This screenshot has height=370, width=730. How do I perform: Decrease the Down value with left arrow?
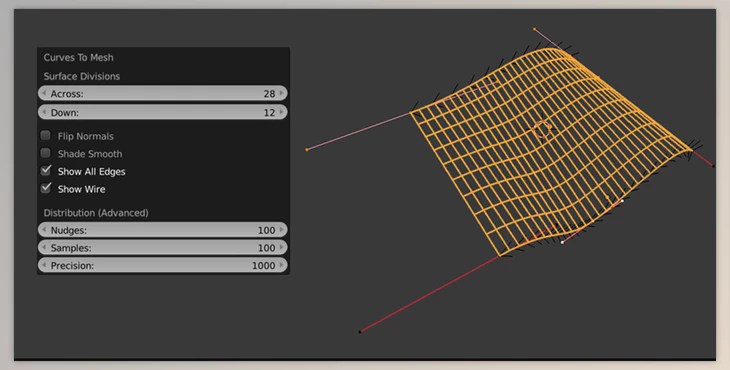44,112
